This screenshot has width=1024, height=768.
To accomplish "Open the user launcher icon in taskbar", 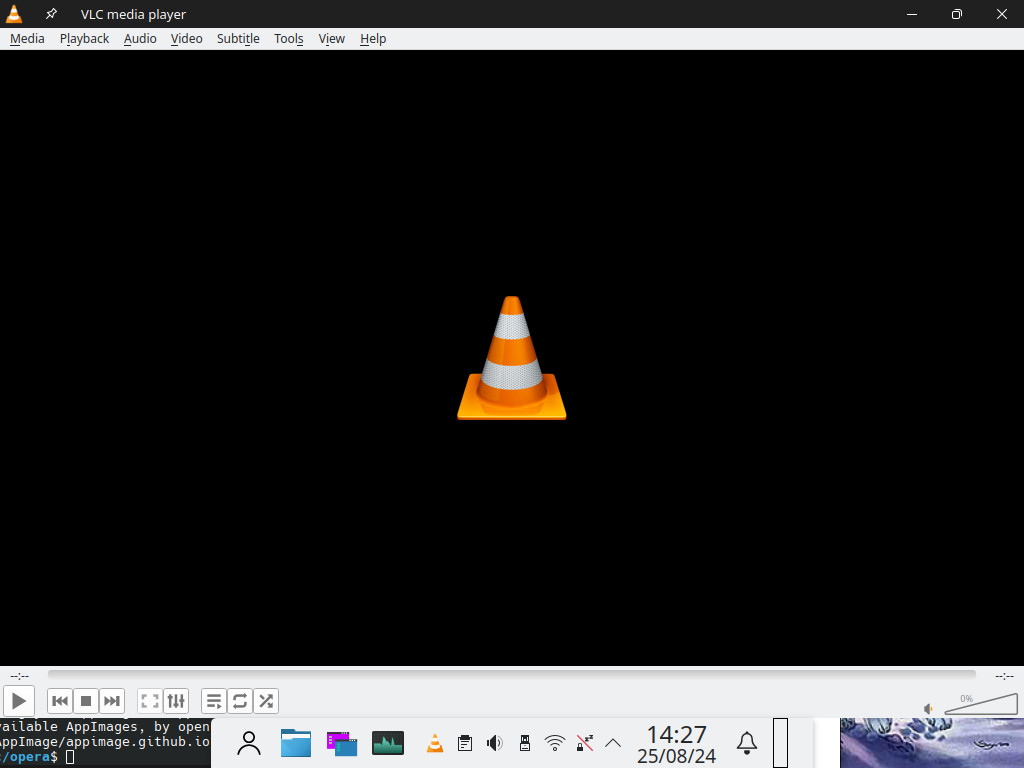I will (249, 743).
